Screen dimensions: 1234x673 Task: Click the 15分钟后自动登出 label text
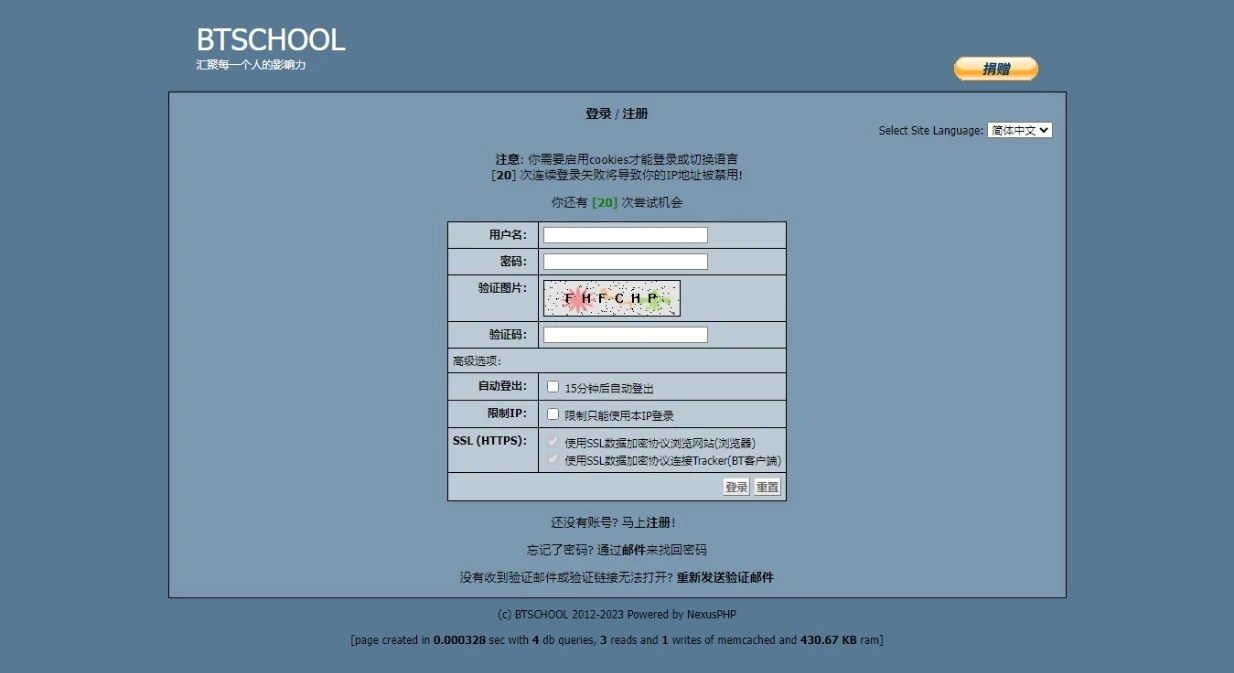[x=609, y=389]
